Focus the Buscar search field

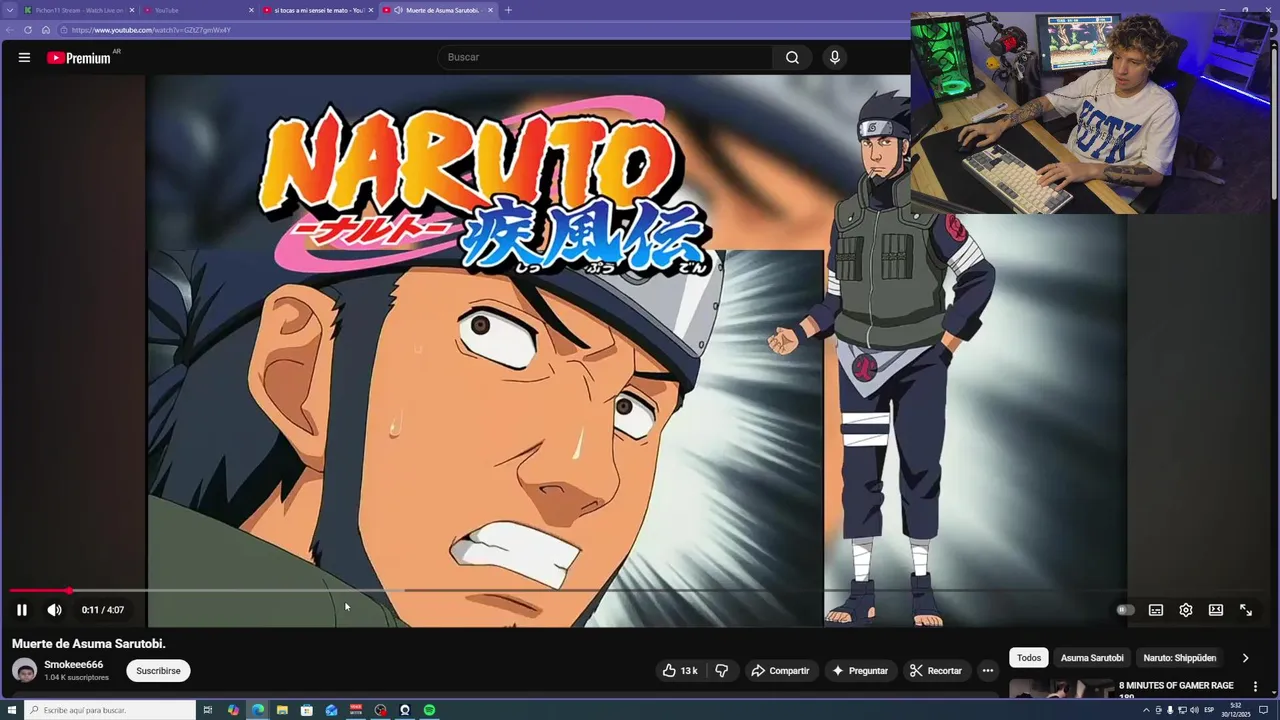(x=605, y=57)
